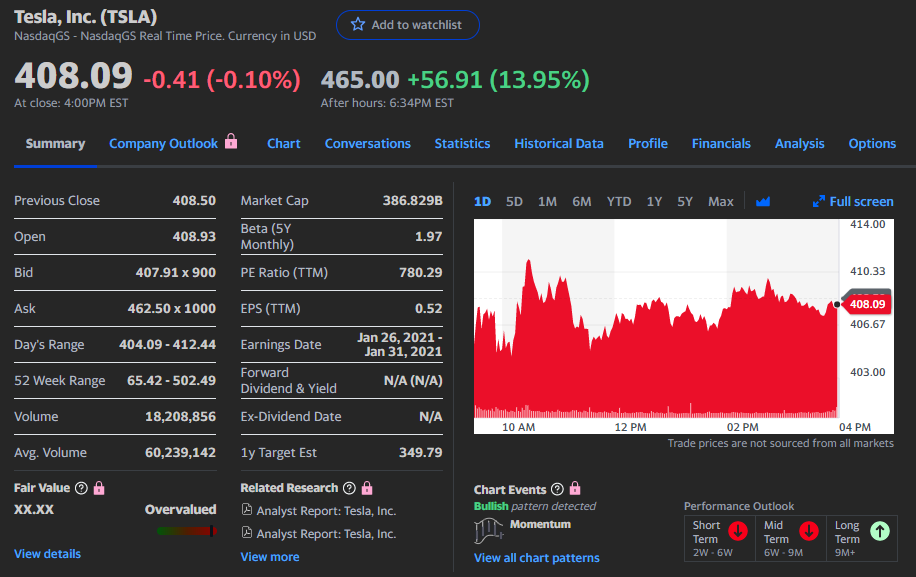Click the Market Cap value 386.829B
The width and height of the screenshot is (916, 577).
[412, 200]
